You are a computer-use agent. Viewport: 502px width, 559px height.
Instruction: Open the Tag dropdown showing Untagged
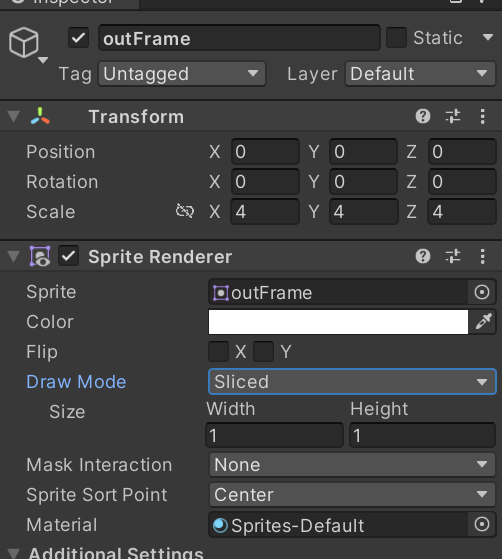(182, 74)
